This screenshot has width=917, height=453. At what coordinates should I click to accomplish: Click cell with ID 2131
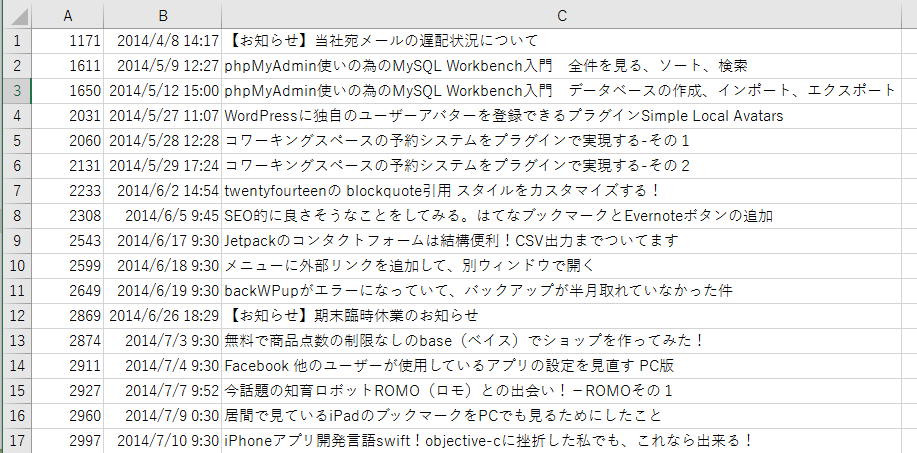click(68, 166)
